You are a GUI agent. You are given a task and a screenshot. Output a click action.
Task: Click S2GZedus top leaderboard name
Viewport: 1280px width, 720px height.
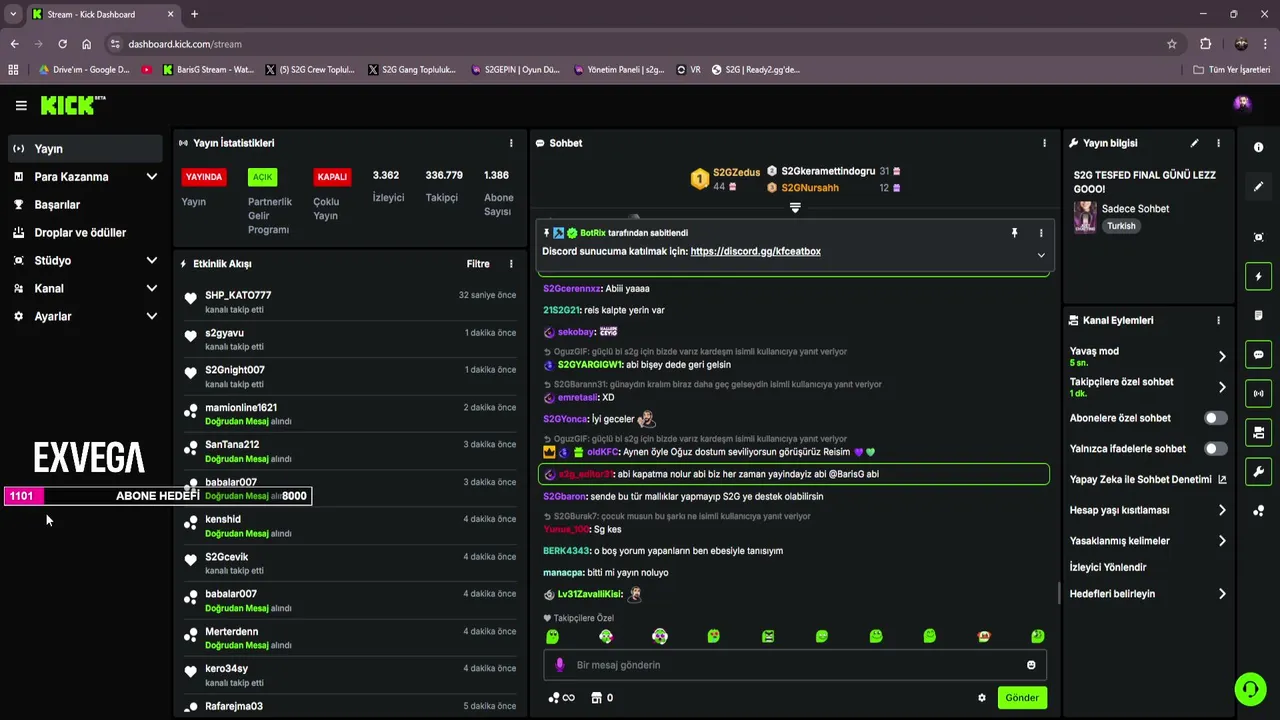point(736,172)
